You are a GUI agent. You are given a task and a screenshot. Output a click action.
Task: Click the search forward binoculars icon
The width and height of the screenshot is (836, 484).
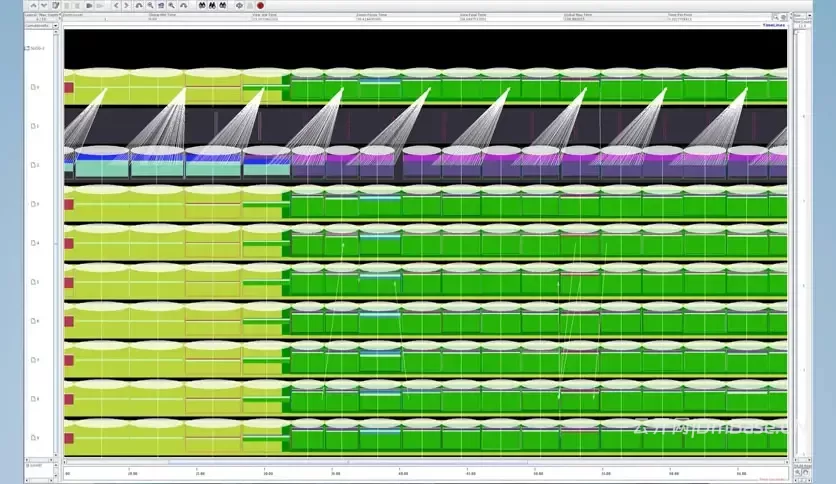223,5
